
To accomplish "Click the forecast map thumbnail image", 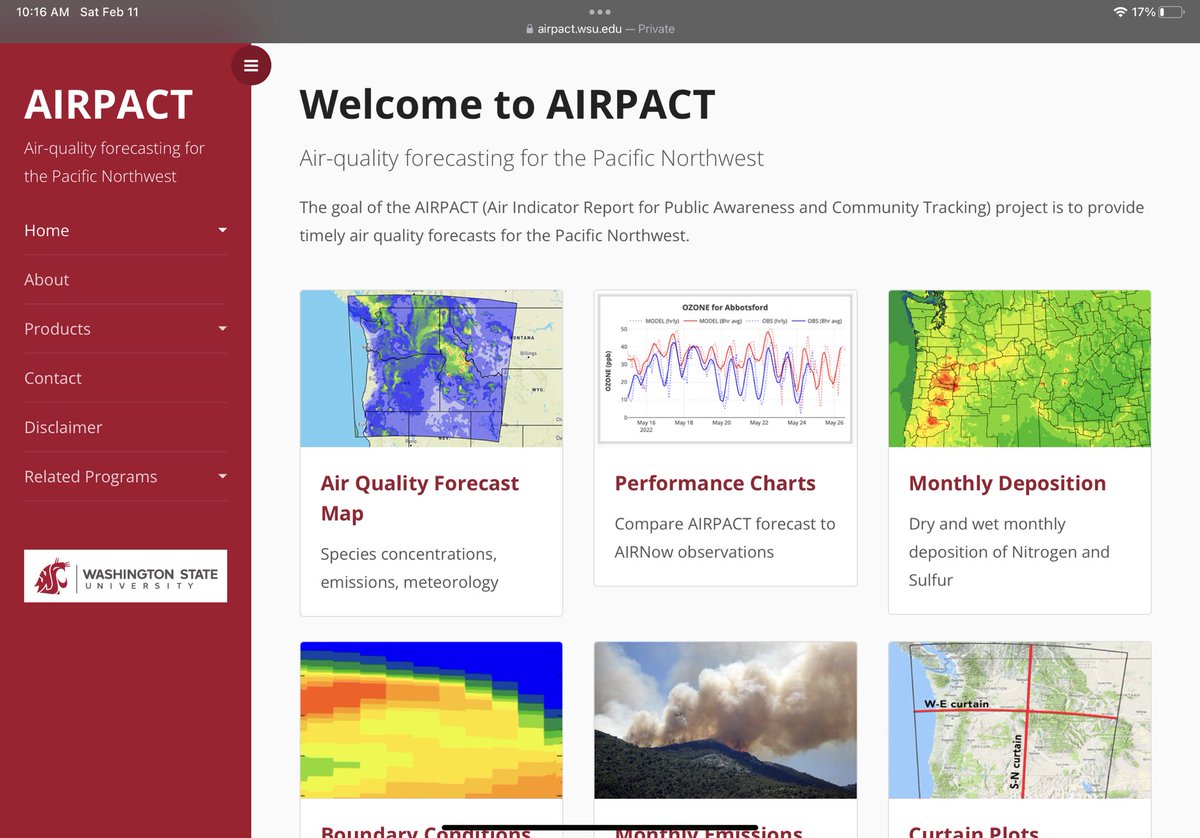I will pos(431,368).
